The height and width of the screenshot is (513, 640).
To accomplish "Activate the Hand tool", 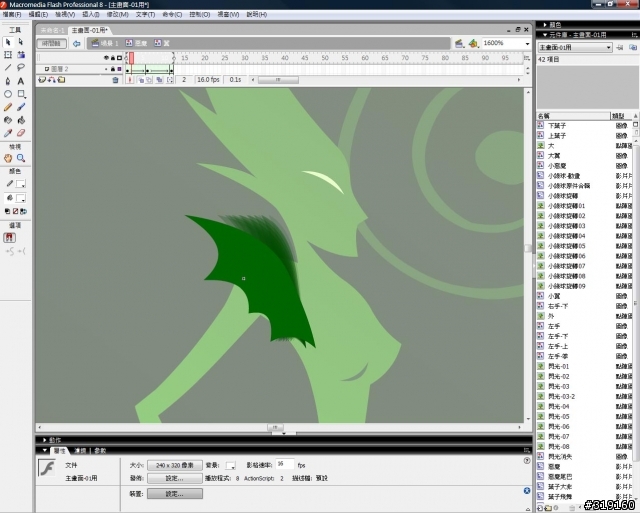I will click(8, 158).
